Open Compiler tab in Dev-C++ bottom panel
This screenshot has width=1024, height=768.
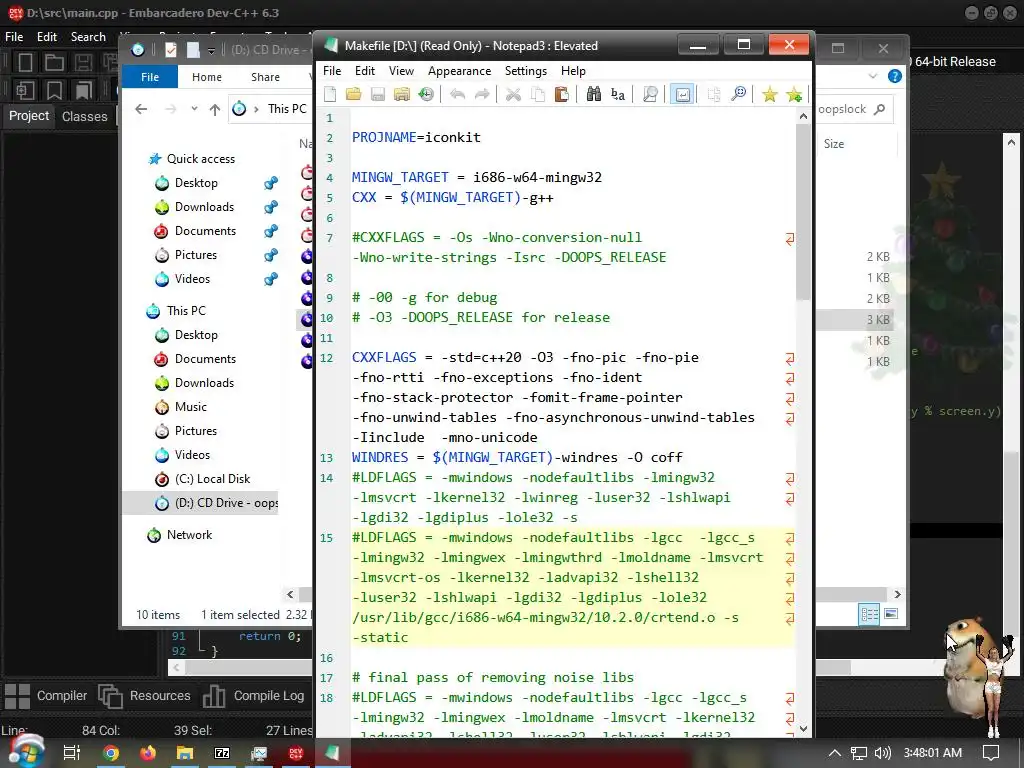pyautogui.click(x=46, y=696)
